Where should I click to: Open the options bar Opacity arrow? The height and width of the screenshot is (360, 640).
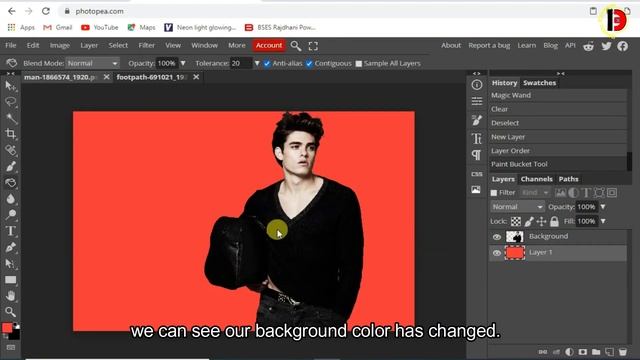(x=183, y=63)
